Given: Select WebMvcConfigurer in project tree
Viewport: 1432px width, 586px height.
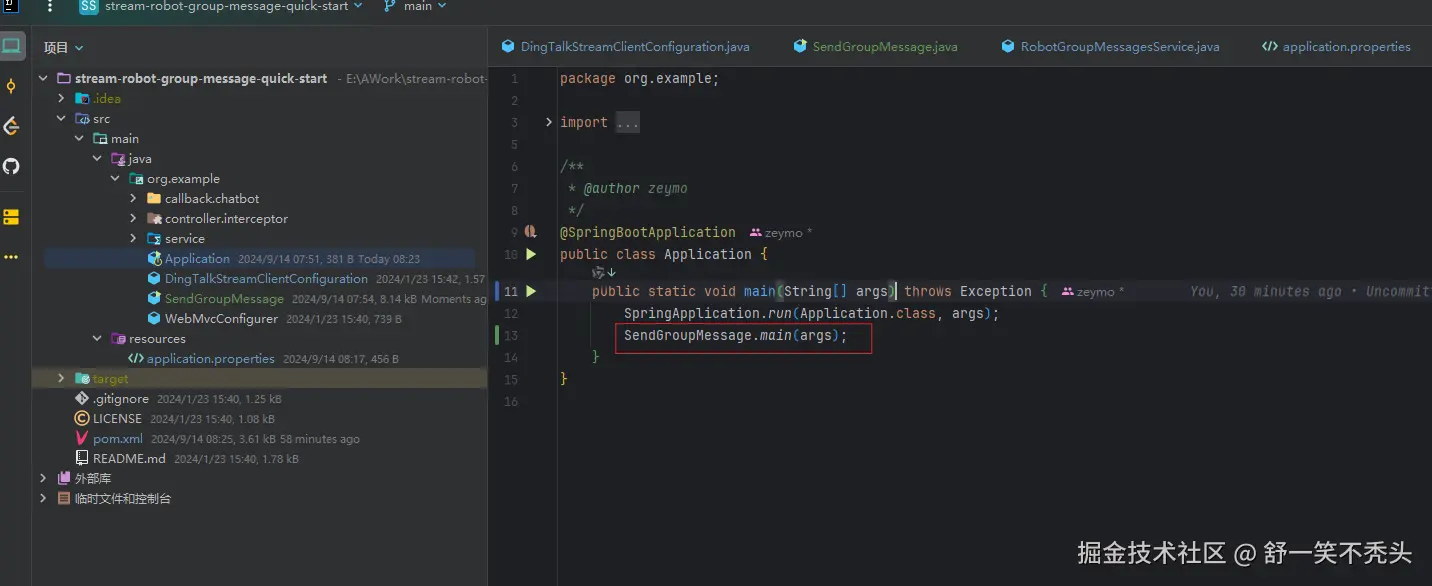Looking at the screenshot, I should [x=221, y=318].
